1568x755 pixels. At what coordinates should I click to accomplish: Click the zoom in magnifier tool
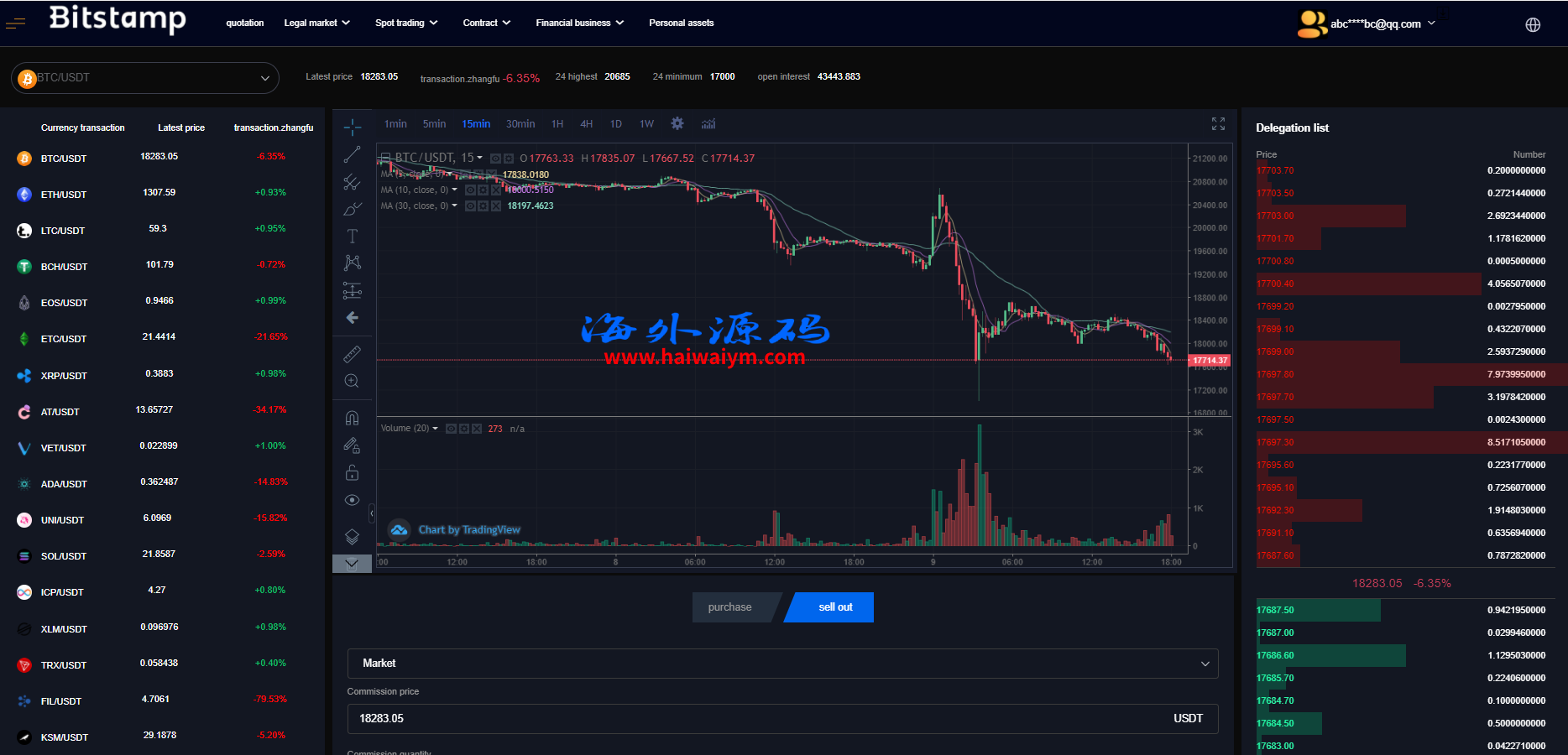tap(352, 381)
